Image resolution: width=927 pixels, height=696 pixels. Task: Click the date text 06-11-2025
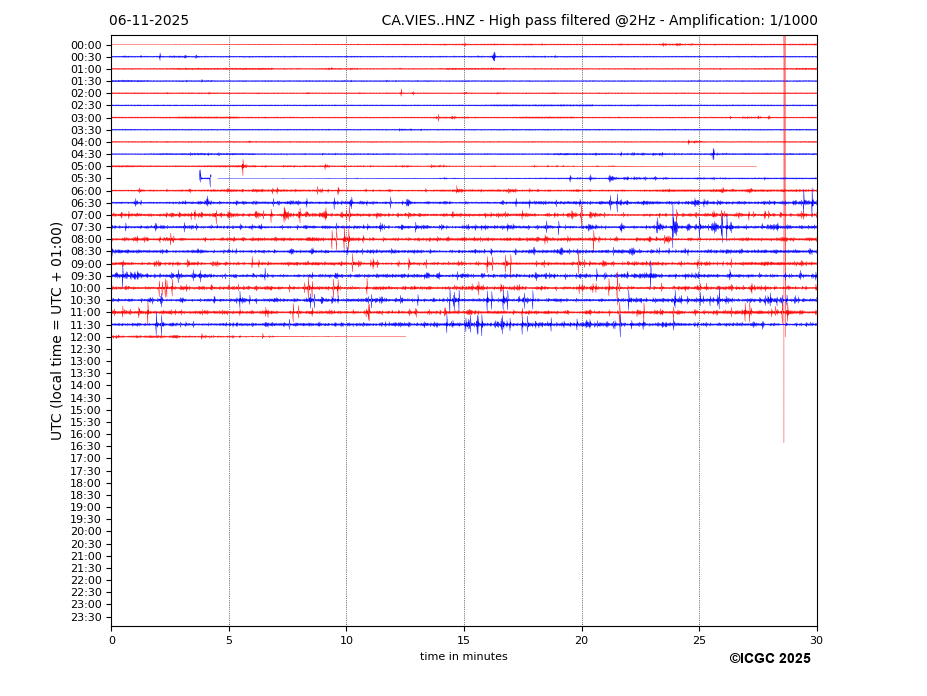[x=149, y=21]
